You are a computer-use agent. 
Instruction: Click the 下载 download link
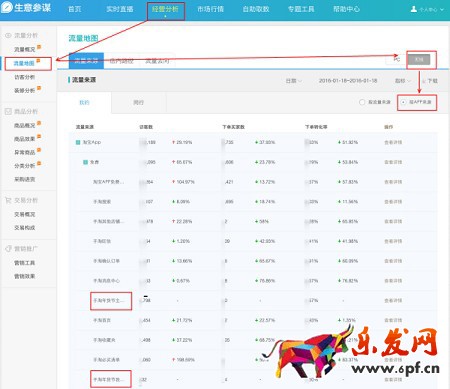pos(433,81)
